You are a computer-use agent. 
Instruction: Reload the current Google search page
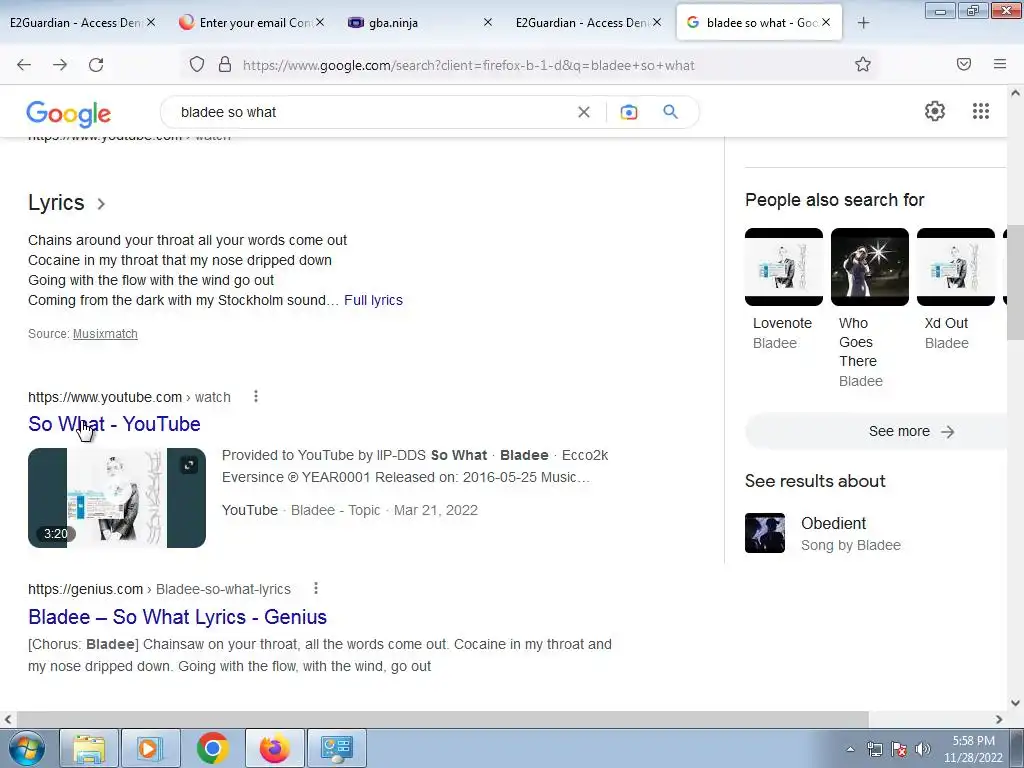pos(96,65)
